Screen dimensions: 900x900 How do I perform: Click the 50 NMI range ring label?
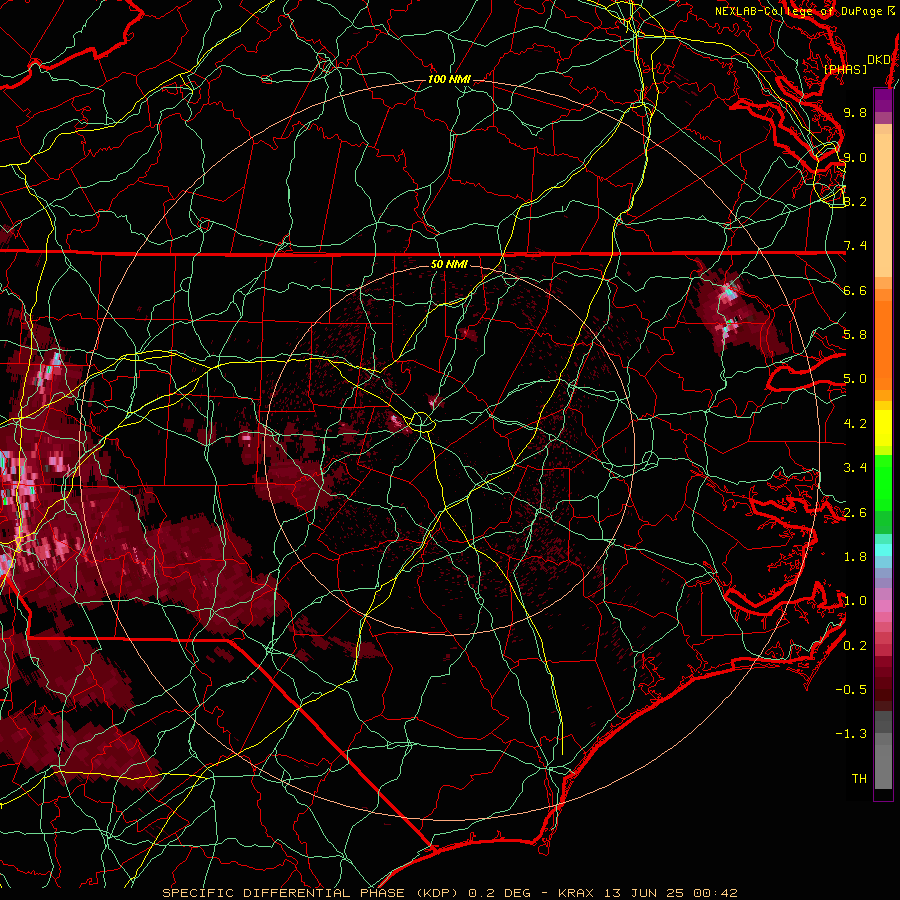449,264
